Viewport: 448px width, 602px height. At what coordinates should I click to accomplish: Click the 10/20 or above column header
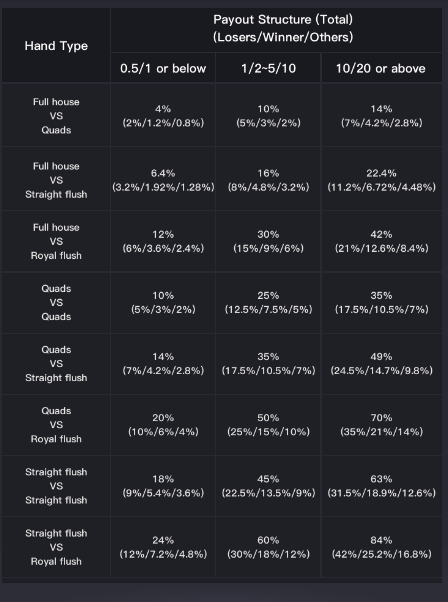point(381,68)
